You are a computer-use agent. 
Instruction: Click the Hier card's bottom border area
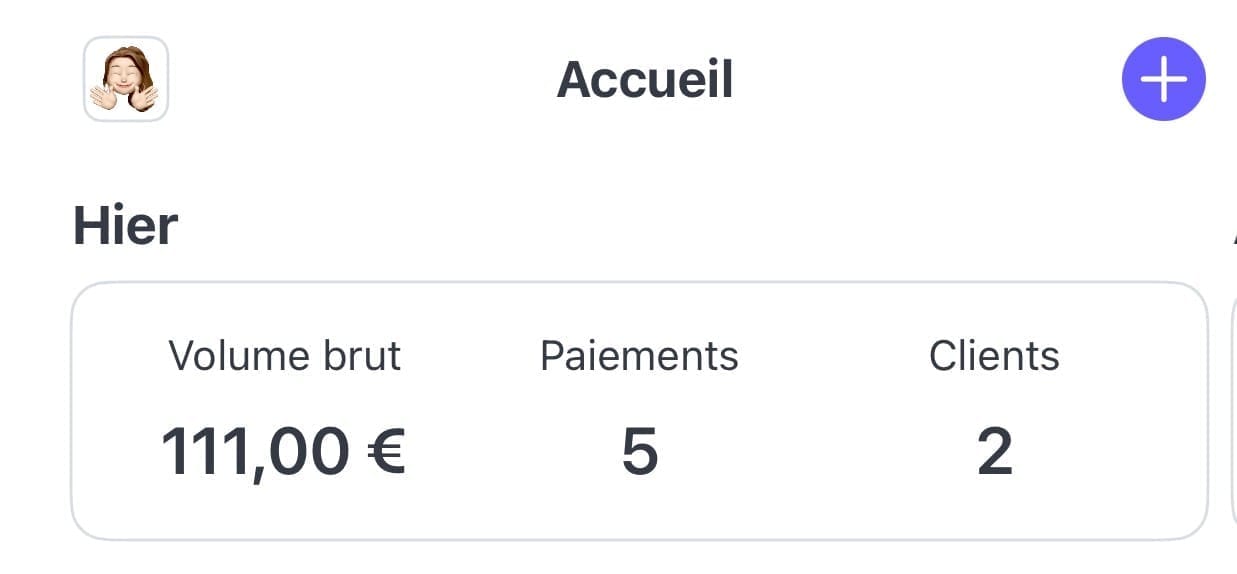(640, 538)
